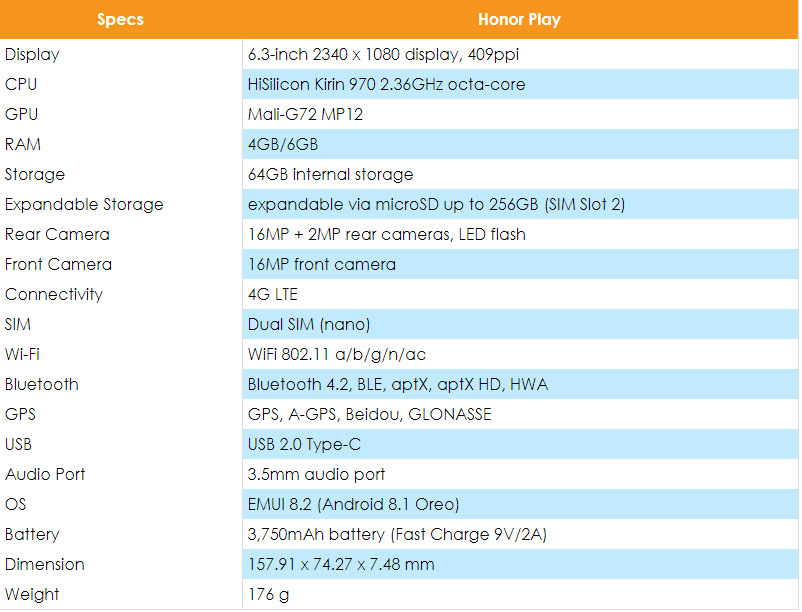Select the HiSilicon Kirin 970 cell
The width and height of the screenshot is (802, 612).
[x=386, y=84]
